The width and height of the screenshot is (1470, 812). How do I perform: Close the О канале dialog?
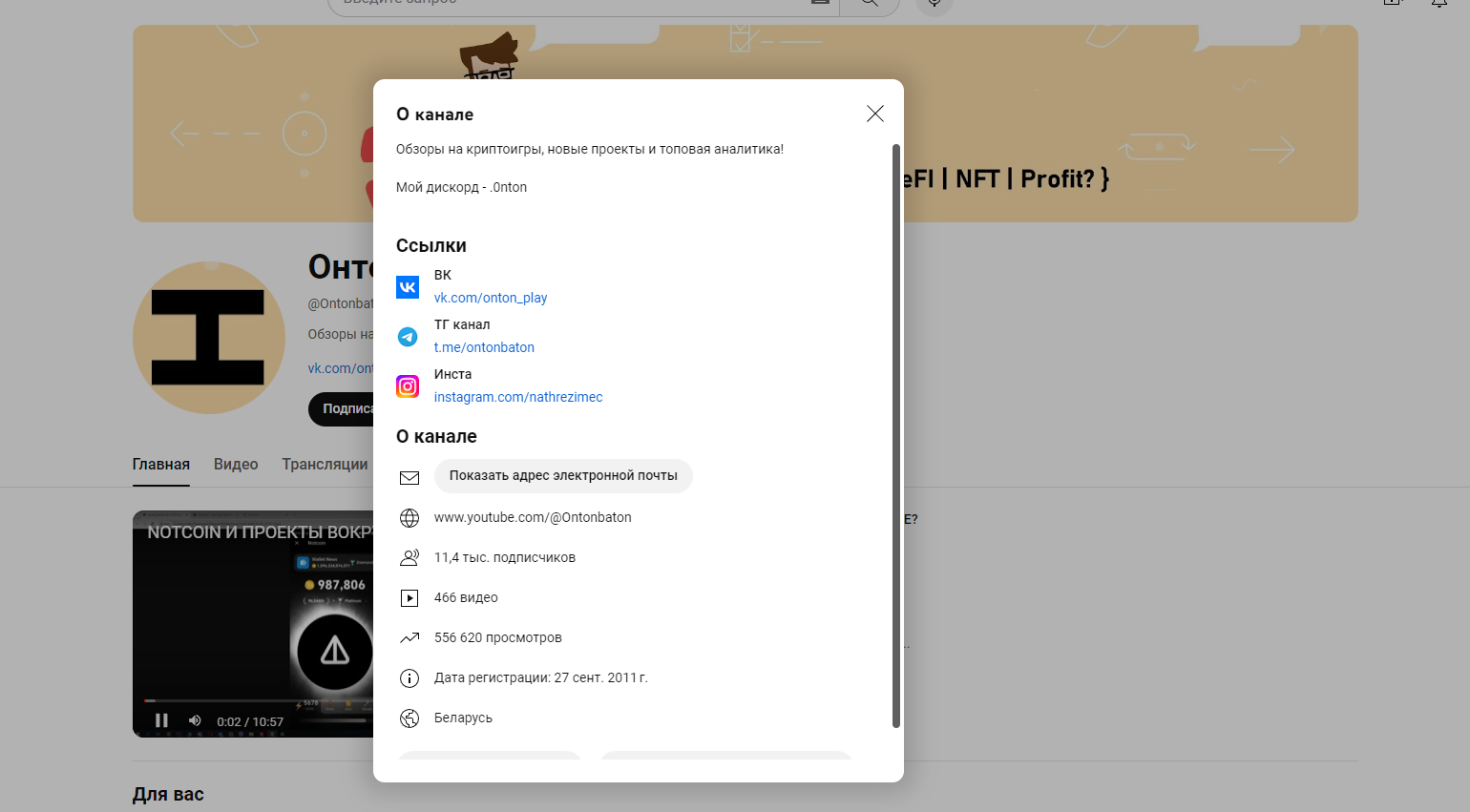874,114
